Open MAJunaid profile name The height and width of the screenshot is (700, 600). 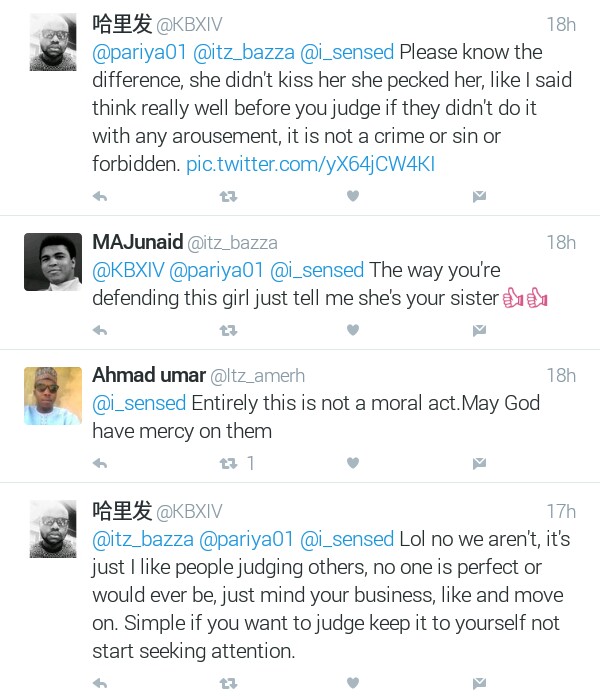point(138,242)
